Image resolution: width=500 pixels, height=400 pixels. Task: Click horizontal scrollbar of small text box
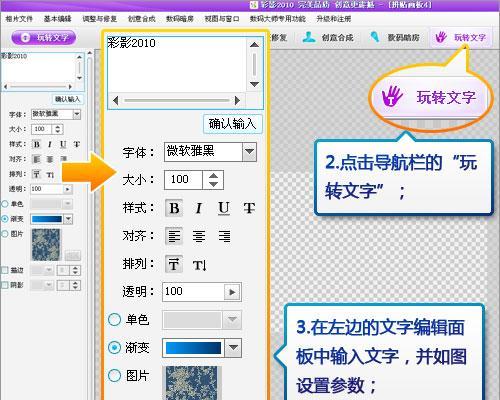[x=38, y=87]
